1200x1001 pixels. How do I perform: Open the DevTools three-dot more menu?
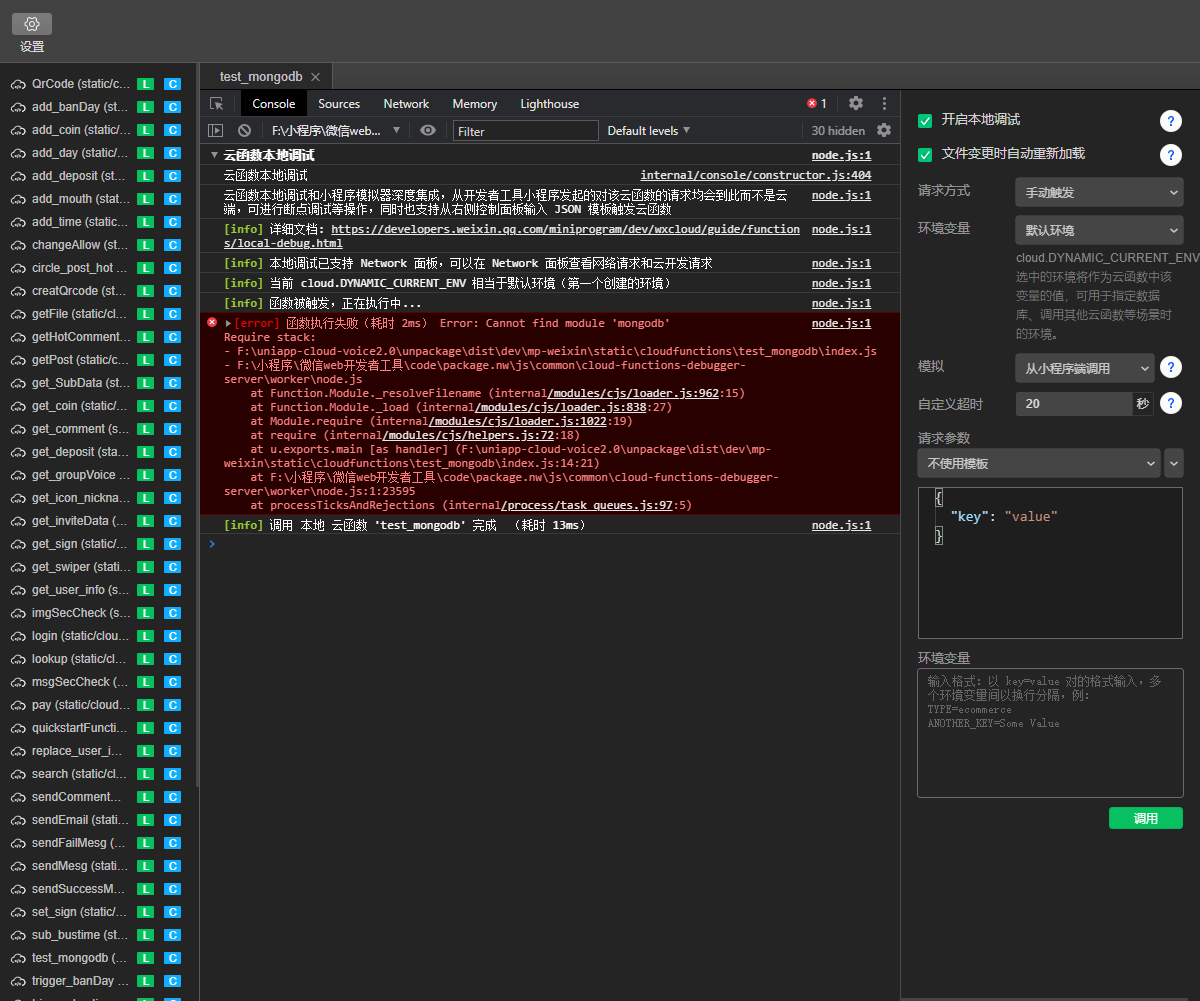(884, 103)
